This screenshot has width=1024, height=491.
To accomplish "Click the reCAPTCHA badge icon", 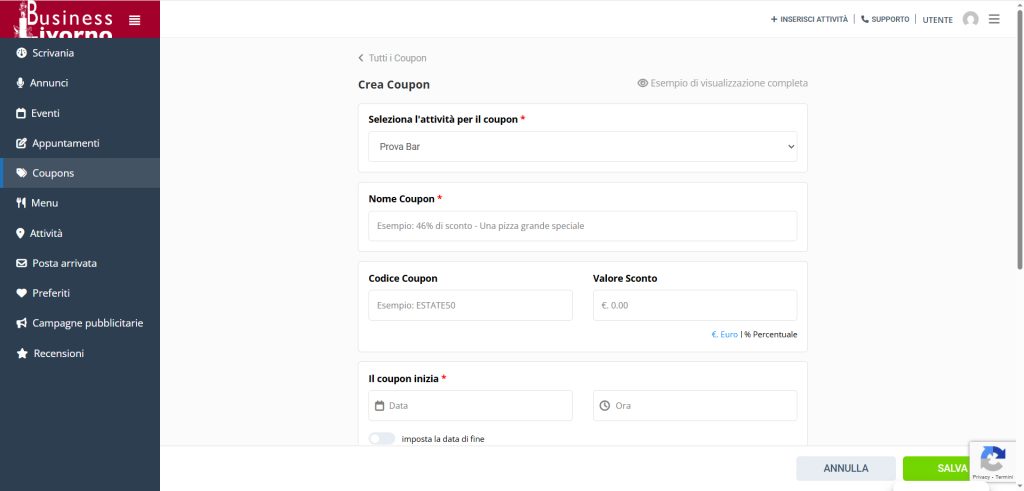I will [992, 460].
